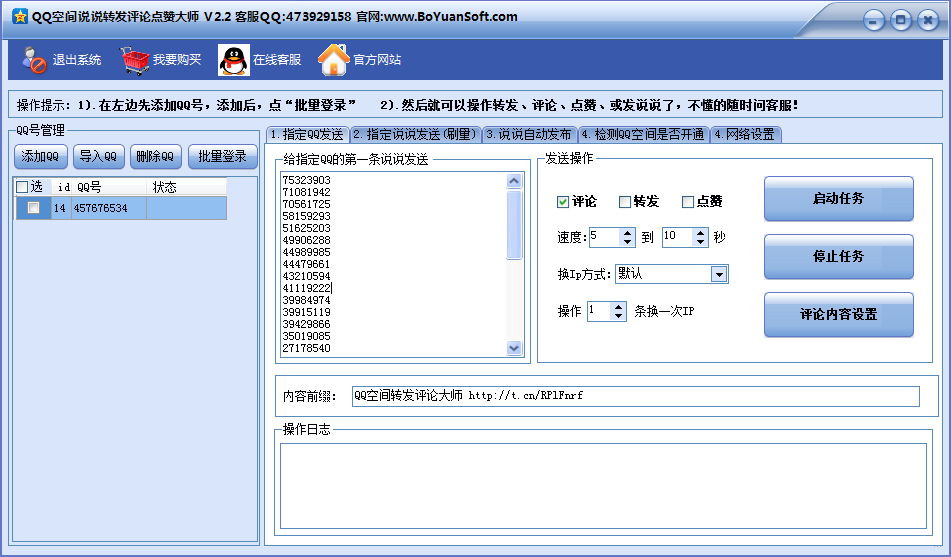951x557 pixels.
Task: Click the star app icon in title bar
Action: (x=19, y=17)
